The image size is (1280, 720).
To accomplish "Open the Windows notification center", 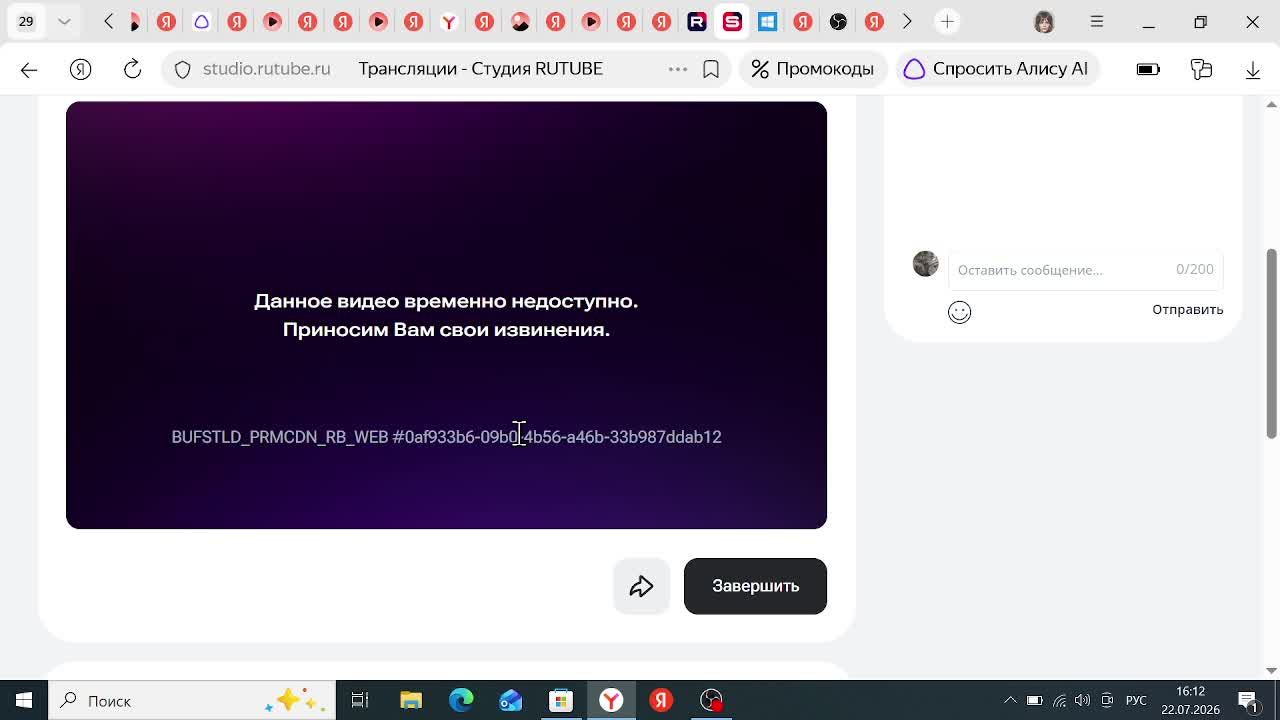I will [x=1248, y=700].
